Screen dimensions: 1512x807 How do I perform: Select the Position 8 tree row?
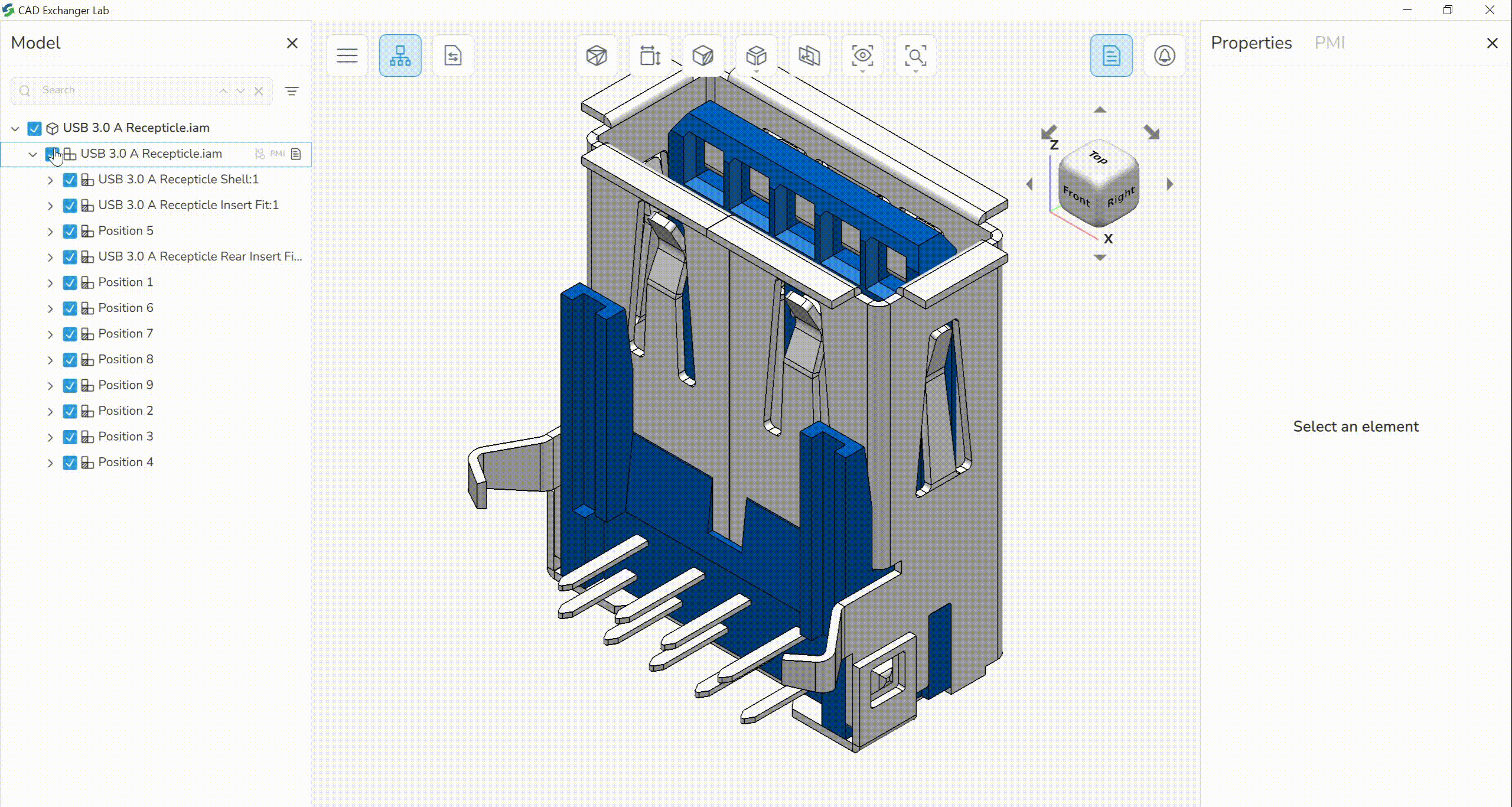coord(156,359)
